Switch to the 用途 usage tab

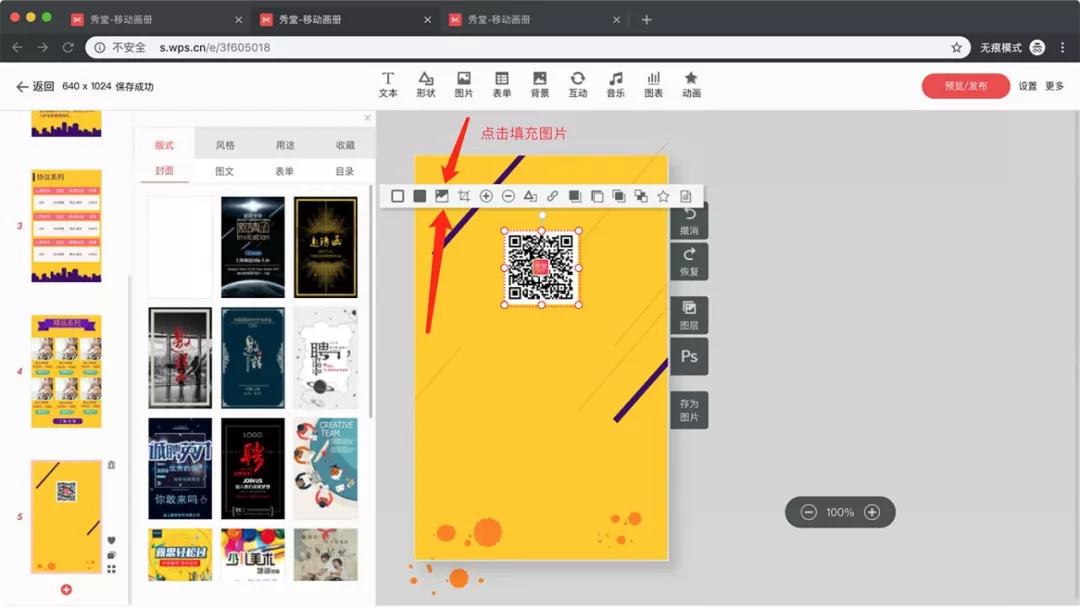coord(284,145)
